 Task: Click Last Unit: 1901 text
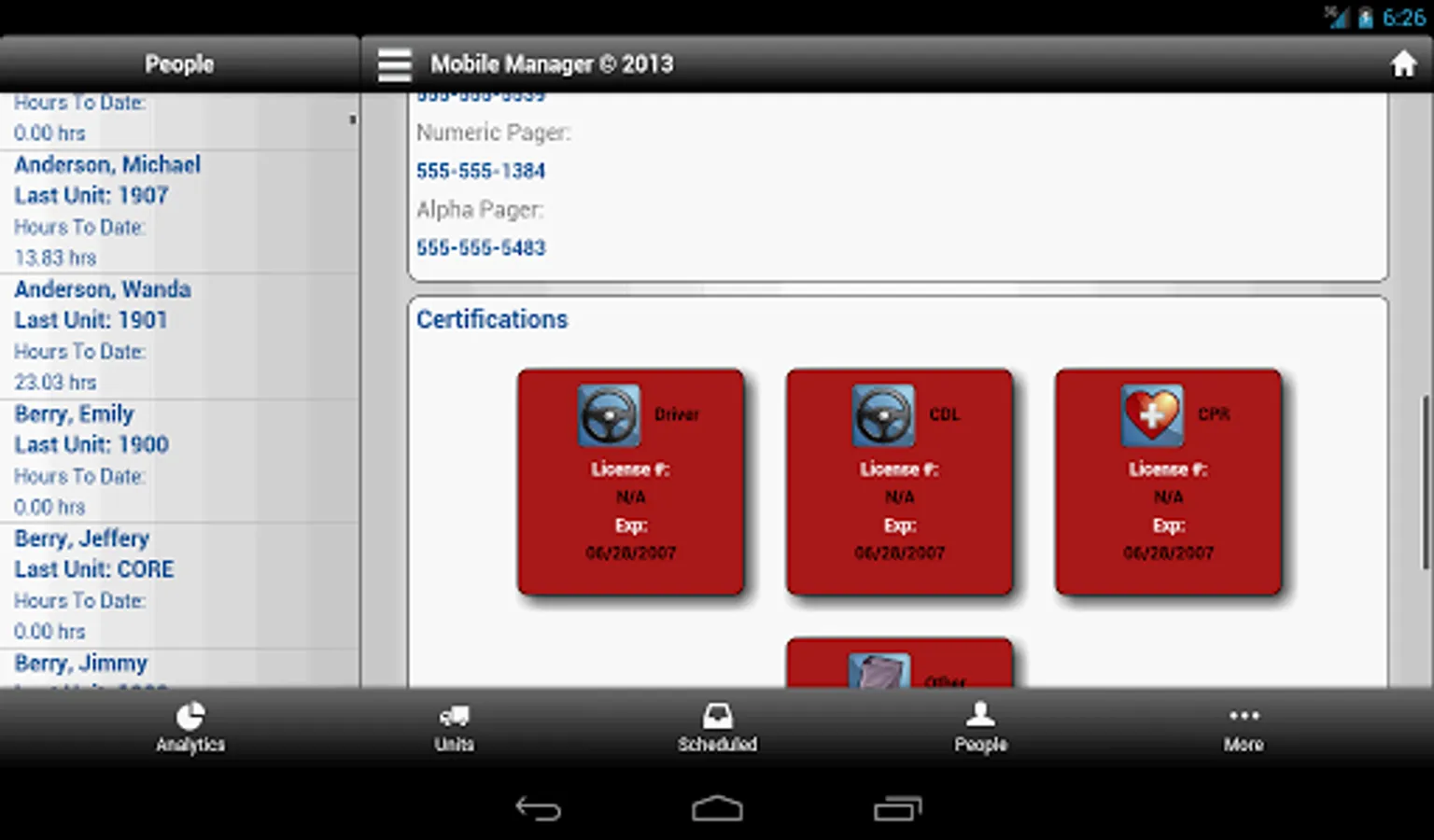91,320
